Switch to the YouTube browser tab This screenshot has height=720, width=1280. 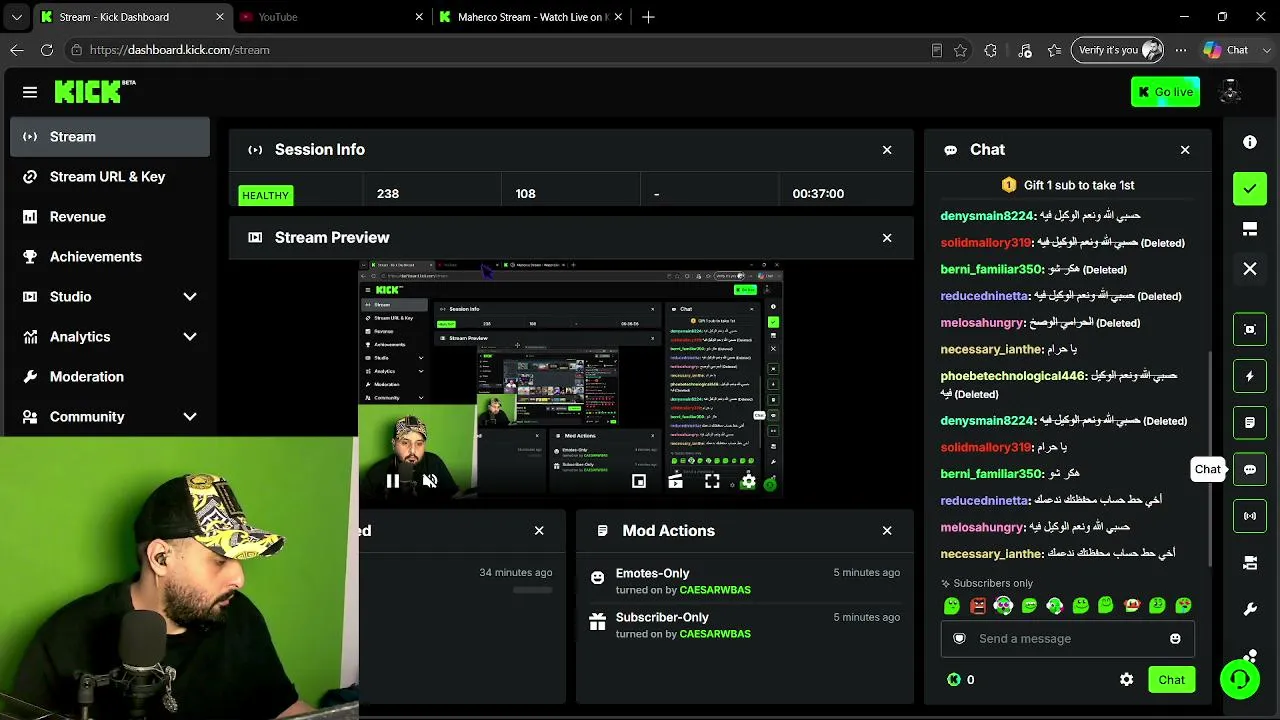(332, 17)
